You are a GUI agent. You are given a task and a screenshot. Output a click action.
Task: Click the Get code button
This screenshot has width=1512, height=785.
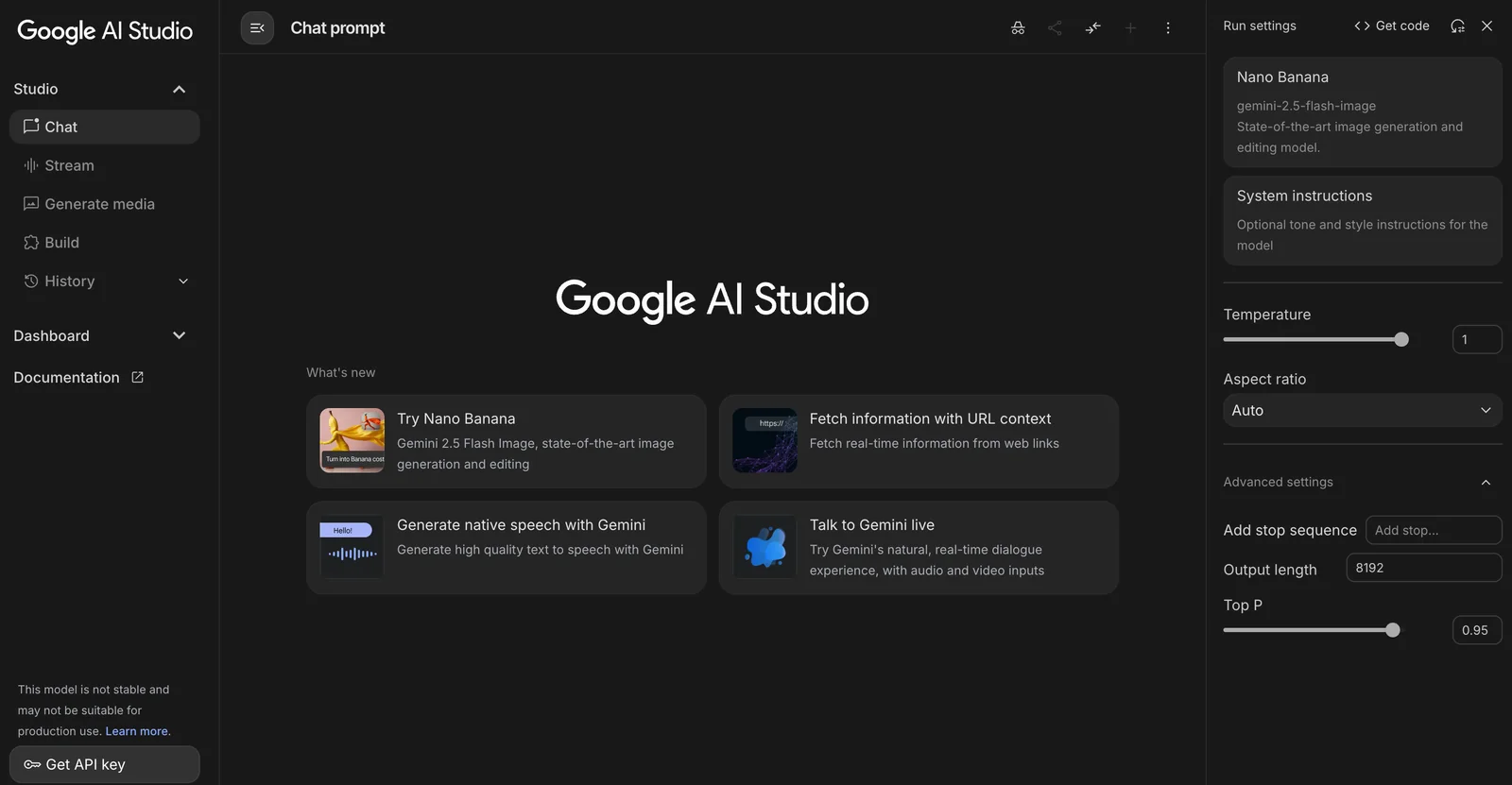[1391, 26]
